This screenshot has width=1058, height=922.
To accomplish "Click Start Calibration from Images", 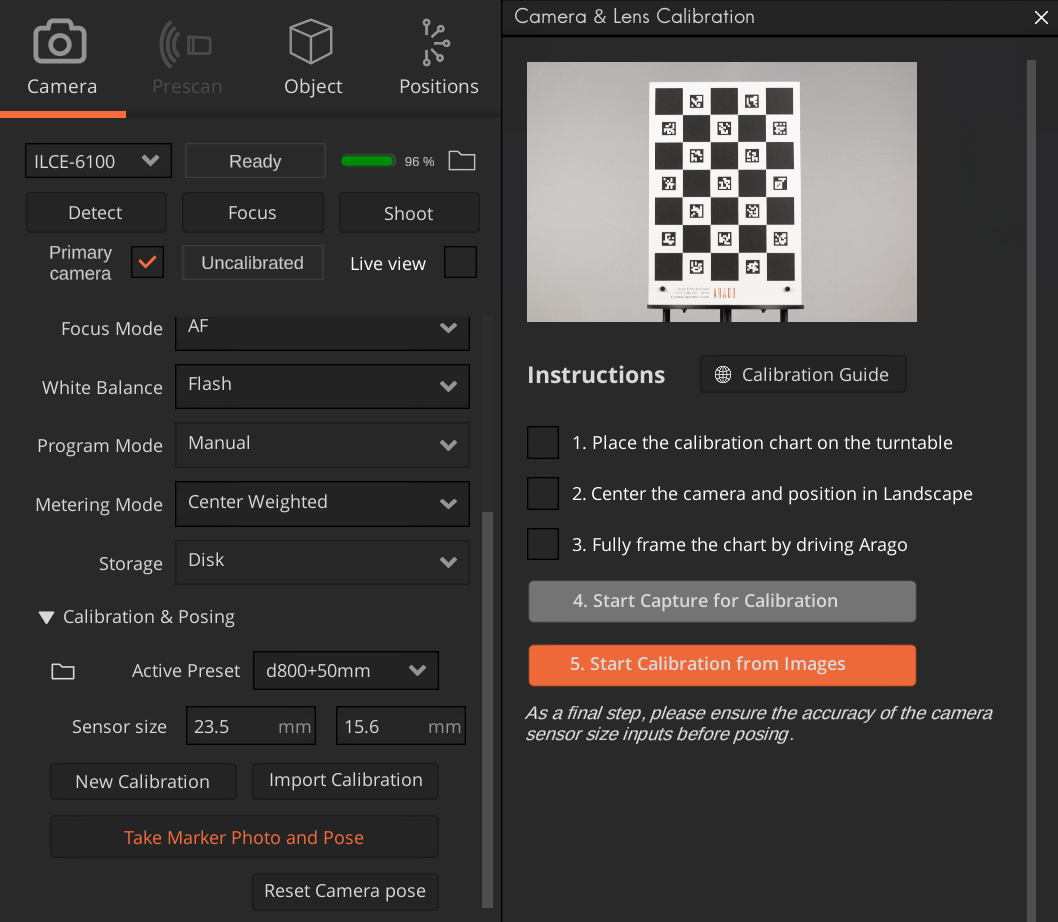I will pos(721,665).
